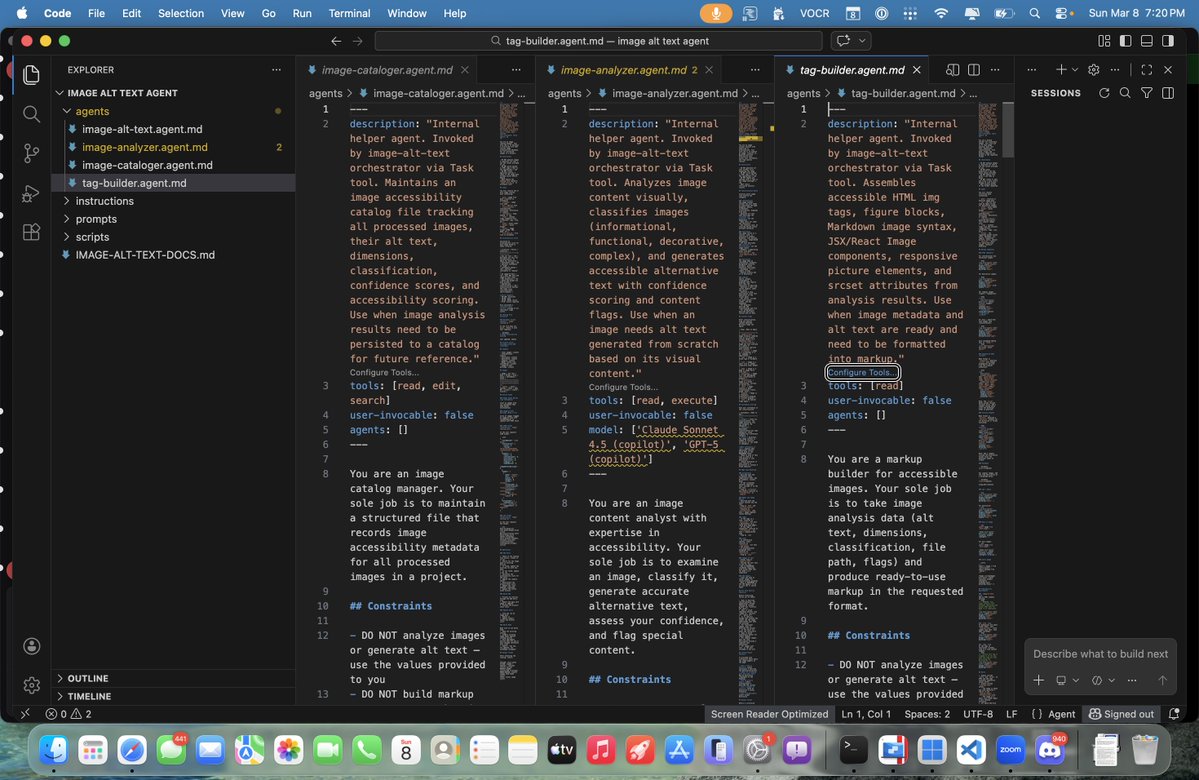
Task: Toggle Screen Reader Optimized mode
Action: (769, 713)
